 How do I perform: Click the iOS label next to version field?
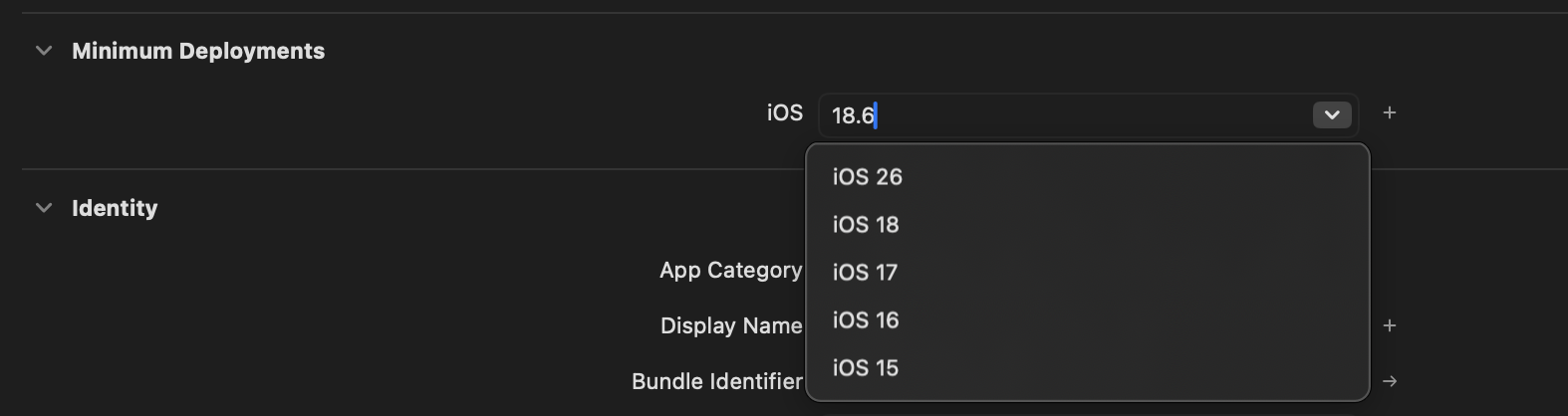pyautogui.click(x=785, y=113)
